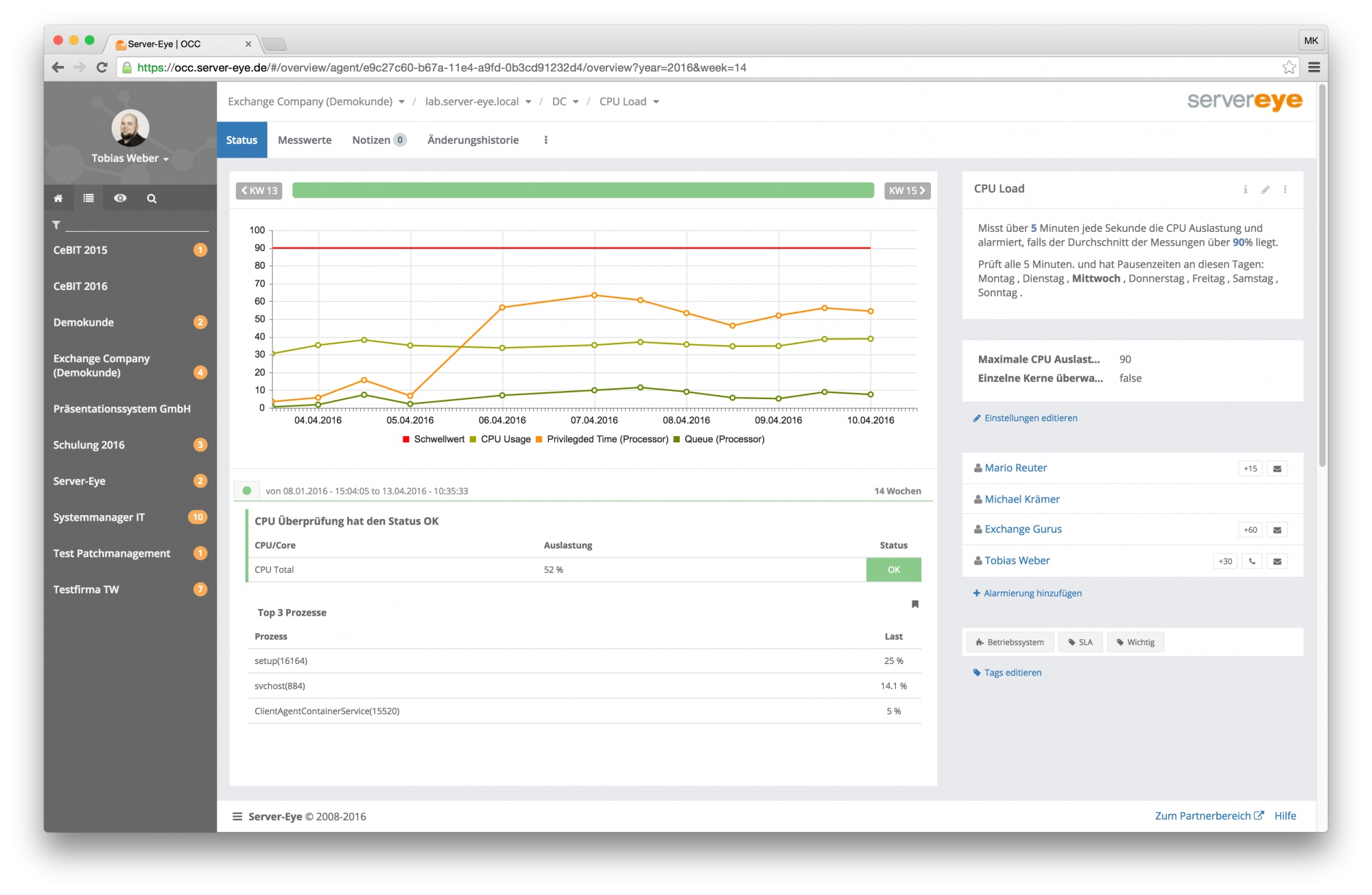This screenshot has height=895, width=1372.
Task: Click the green status dot in timeline row
Action: tap(247, 491)
